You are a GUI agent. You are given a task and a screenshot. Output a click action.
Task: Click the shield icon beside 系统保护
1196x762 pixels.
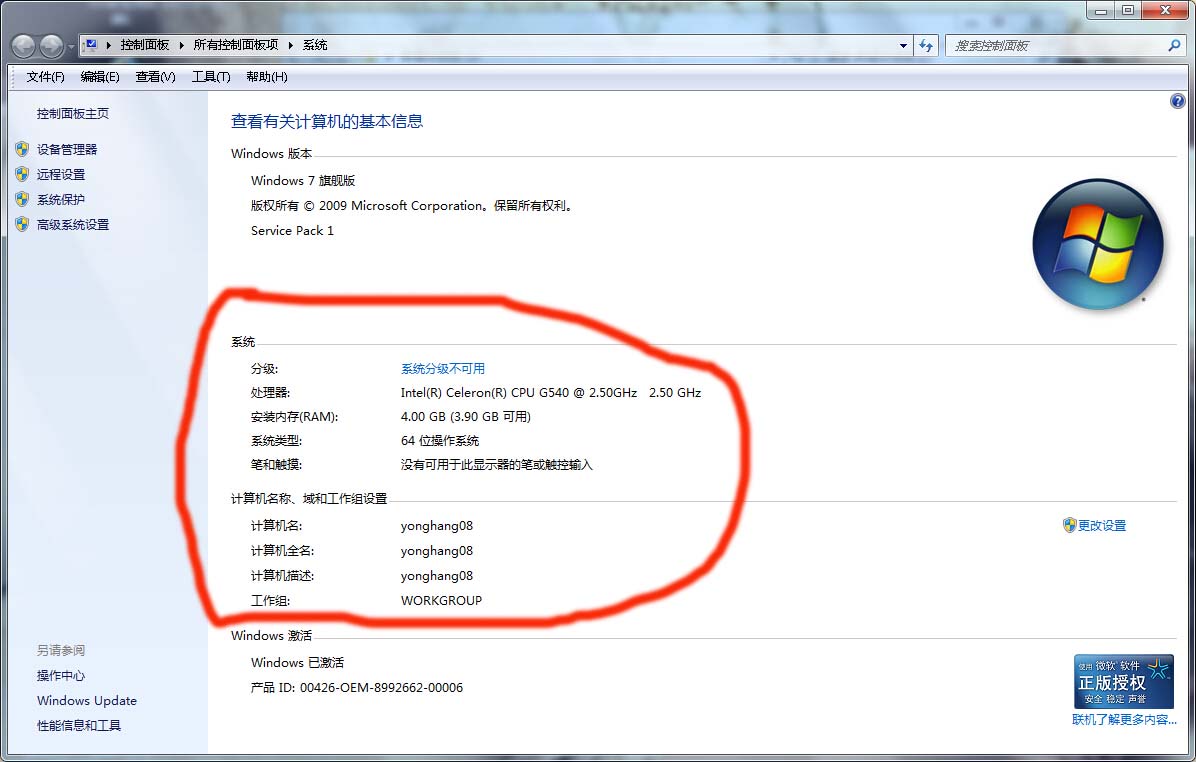pyautogui.click(x=22, y=199)
